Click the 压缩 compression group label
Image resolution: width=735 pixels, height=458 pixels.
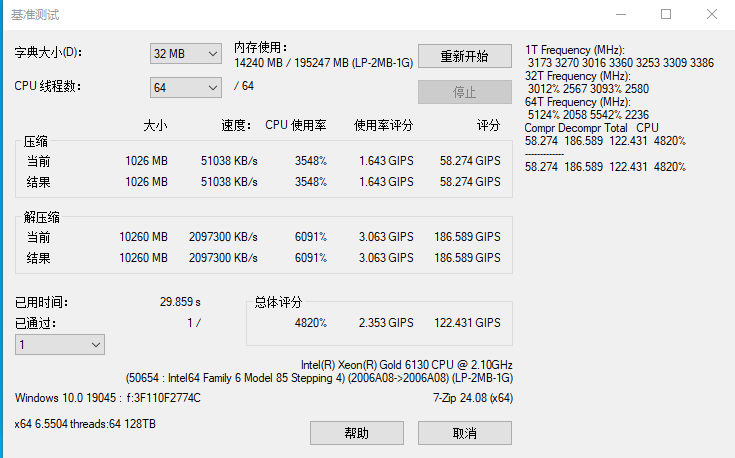tap(36, 142)
